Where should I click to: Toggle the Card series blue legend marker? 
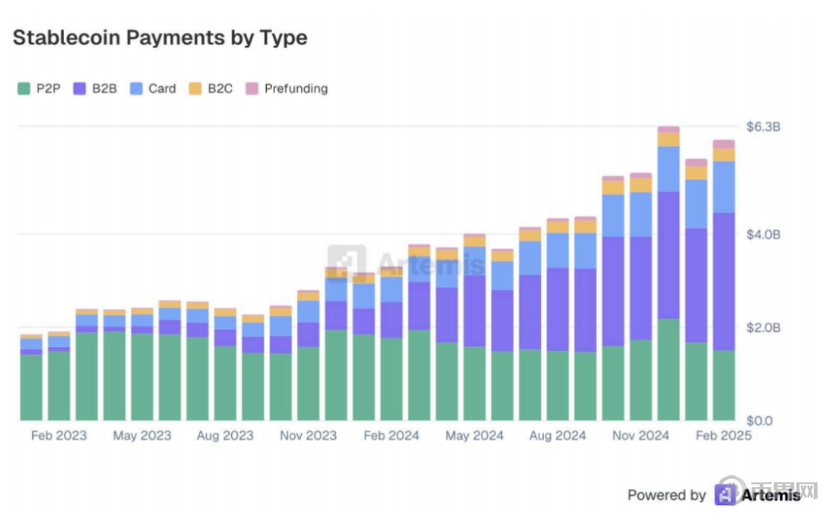135,89
